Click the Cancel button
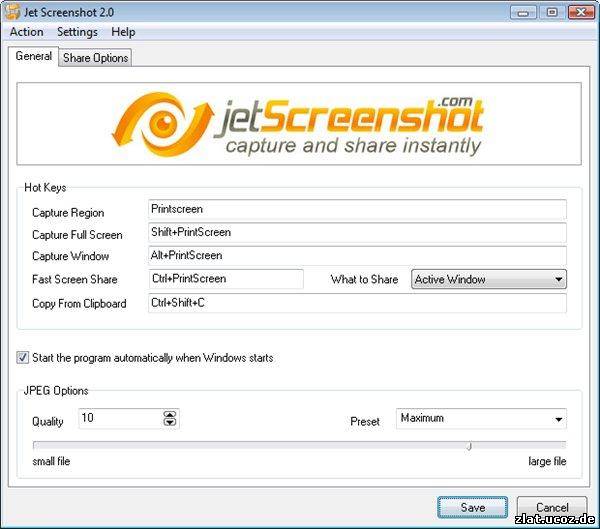Image resolution: width=600 pixels, height=529 pixels. [552, 508]
